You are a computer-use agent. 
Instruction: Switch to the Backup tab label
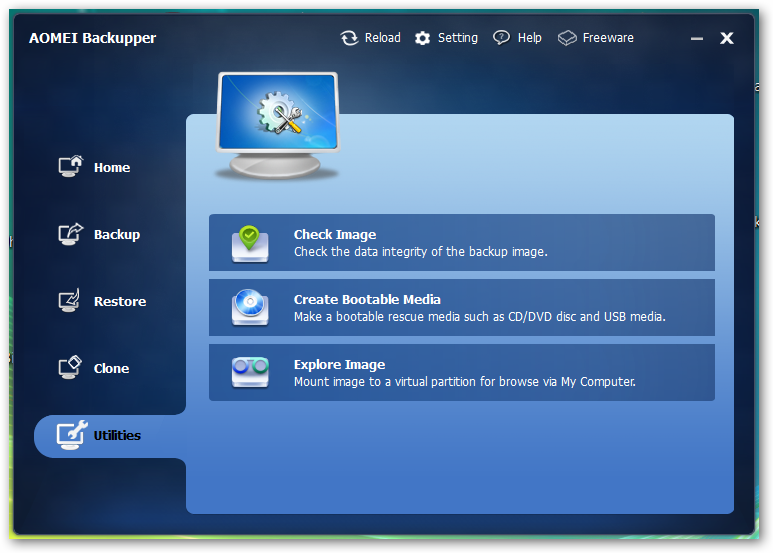coord(117,235)
